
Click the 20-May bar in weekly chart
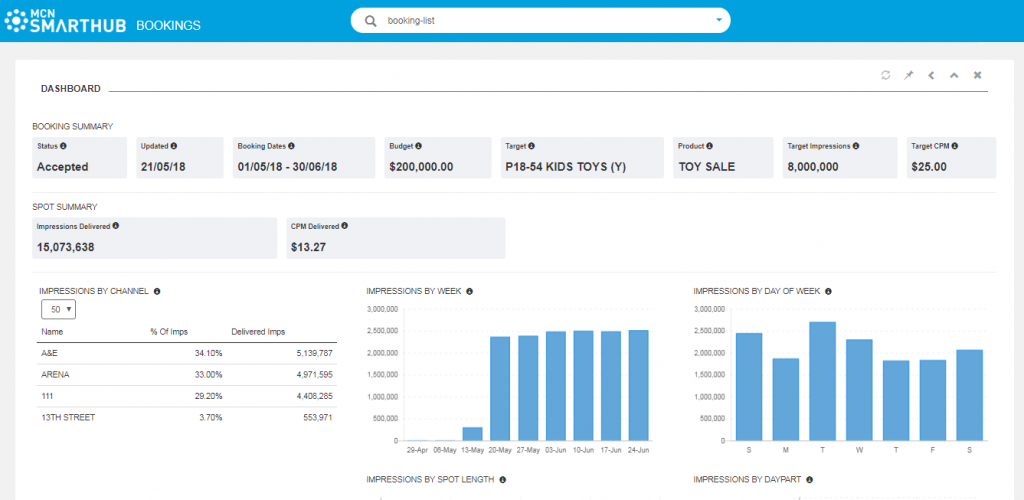tap(500, 388)
